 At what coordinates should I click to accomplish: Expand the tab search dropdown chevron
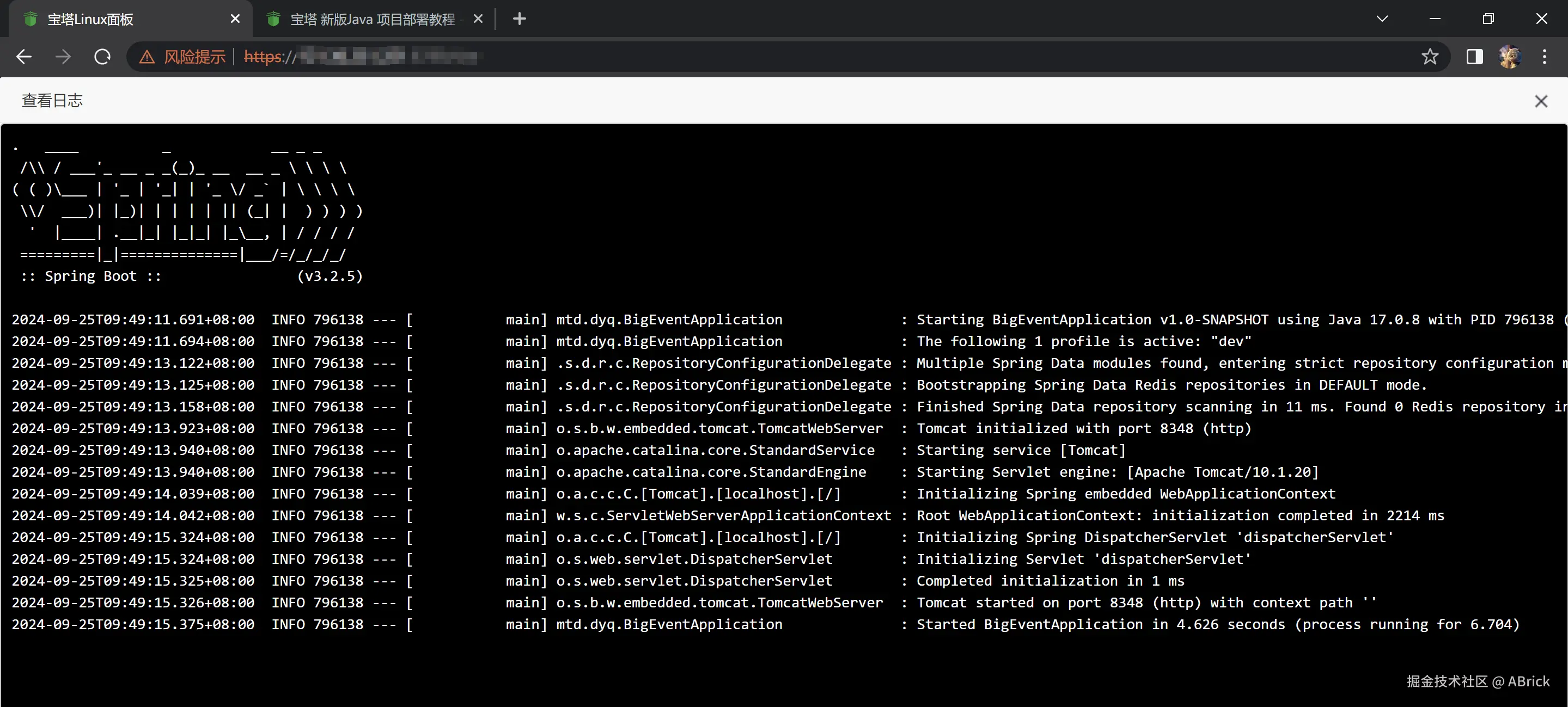pos(1382,19)
